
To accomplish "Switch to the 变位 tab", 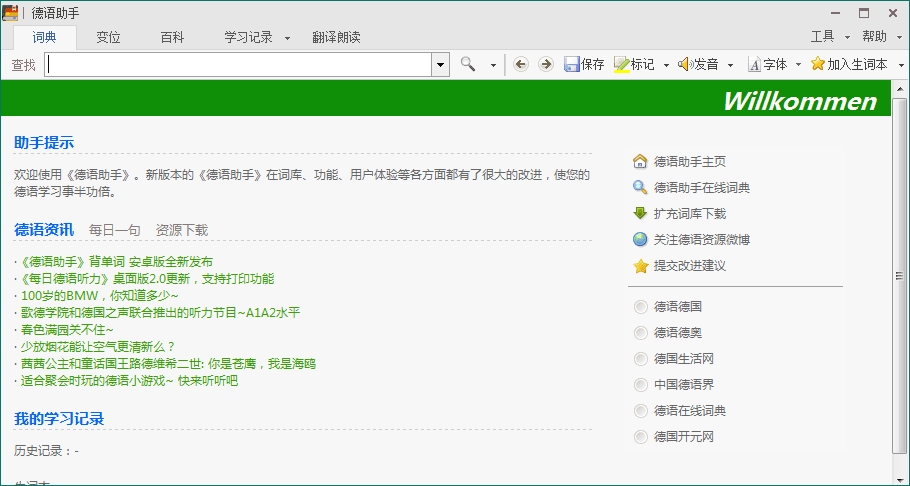I will (x=108, y=37).
